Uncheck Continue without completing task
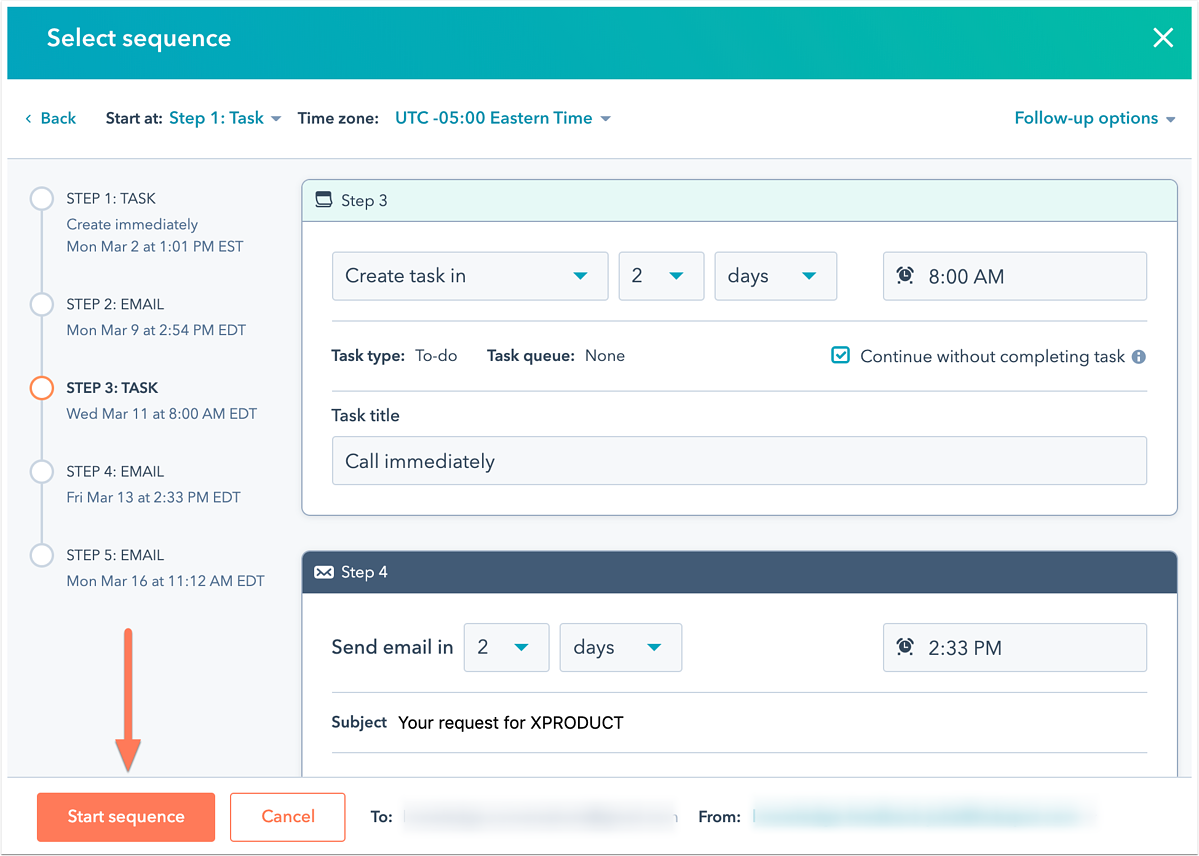The height and width of the screenshot is (856, 1199). click(840, 355)
